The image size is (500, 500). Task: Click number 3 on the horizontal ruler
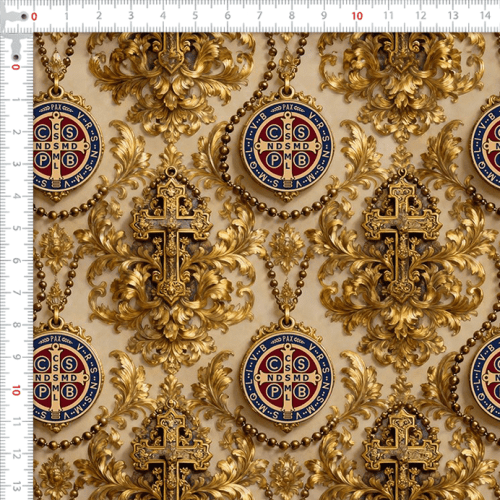(x=131, y=15)
